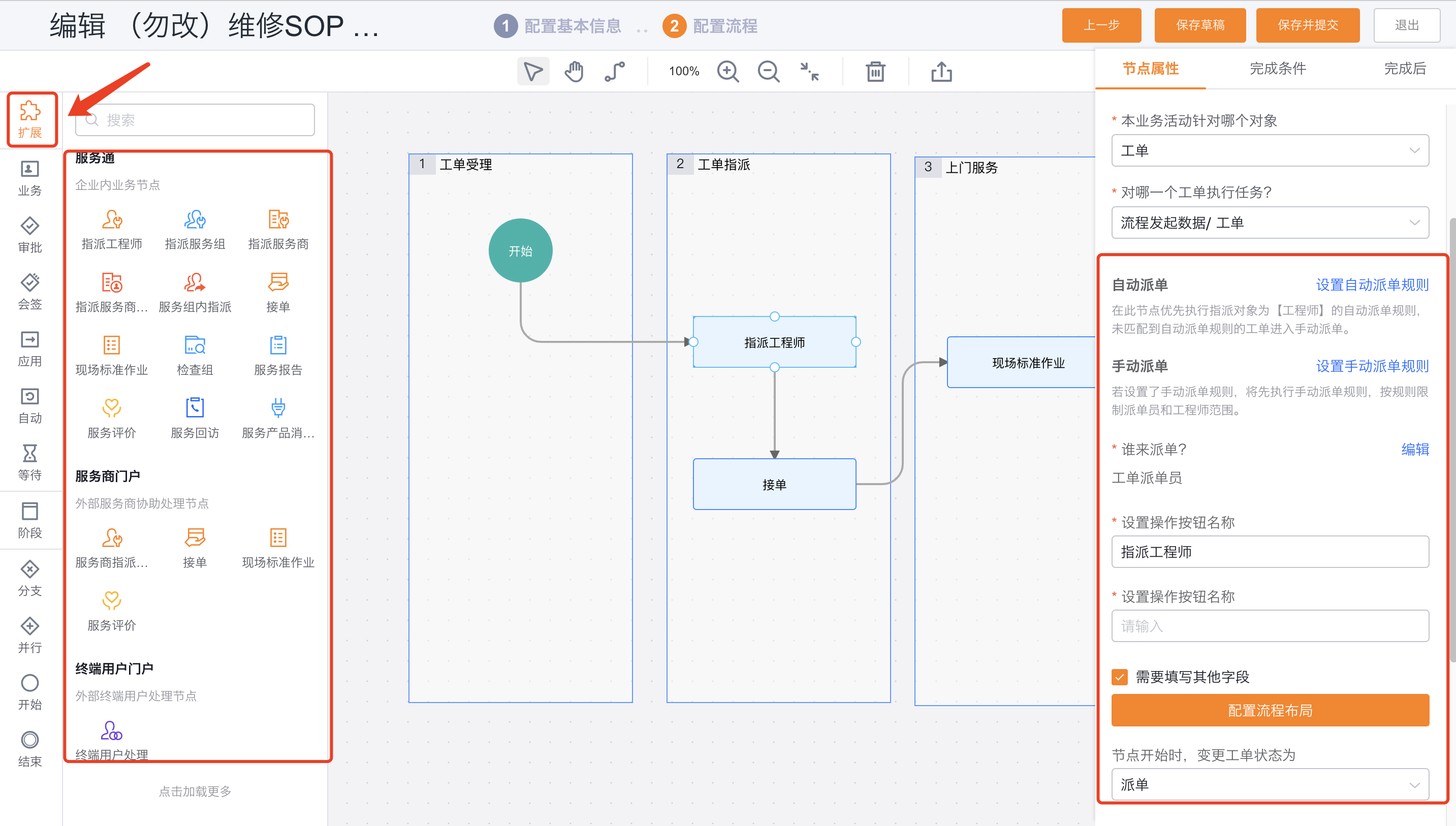Click the zoom in magnifier icon

pyautogui.click(x=727, y=72)
